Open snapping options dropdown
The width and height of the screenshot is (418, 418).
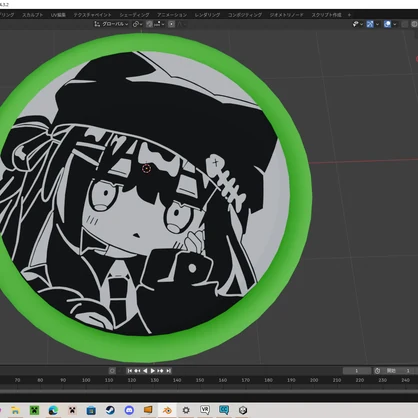159,24
